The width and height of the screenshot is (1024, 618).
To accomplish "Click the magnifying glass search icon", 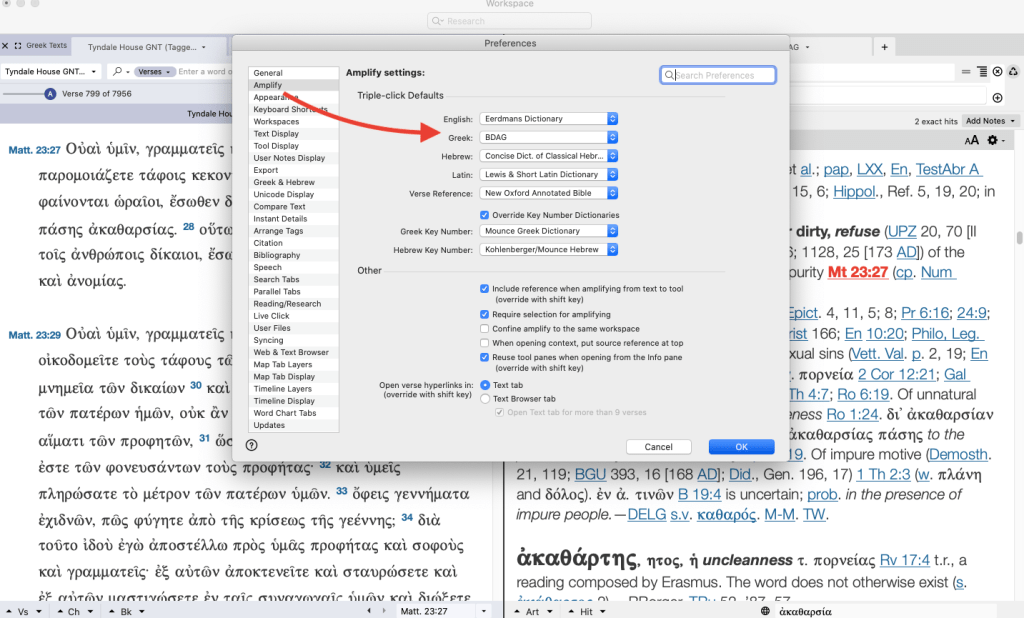I will point(118,72).
